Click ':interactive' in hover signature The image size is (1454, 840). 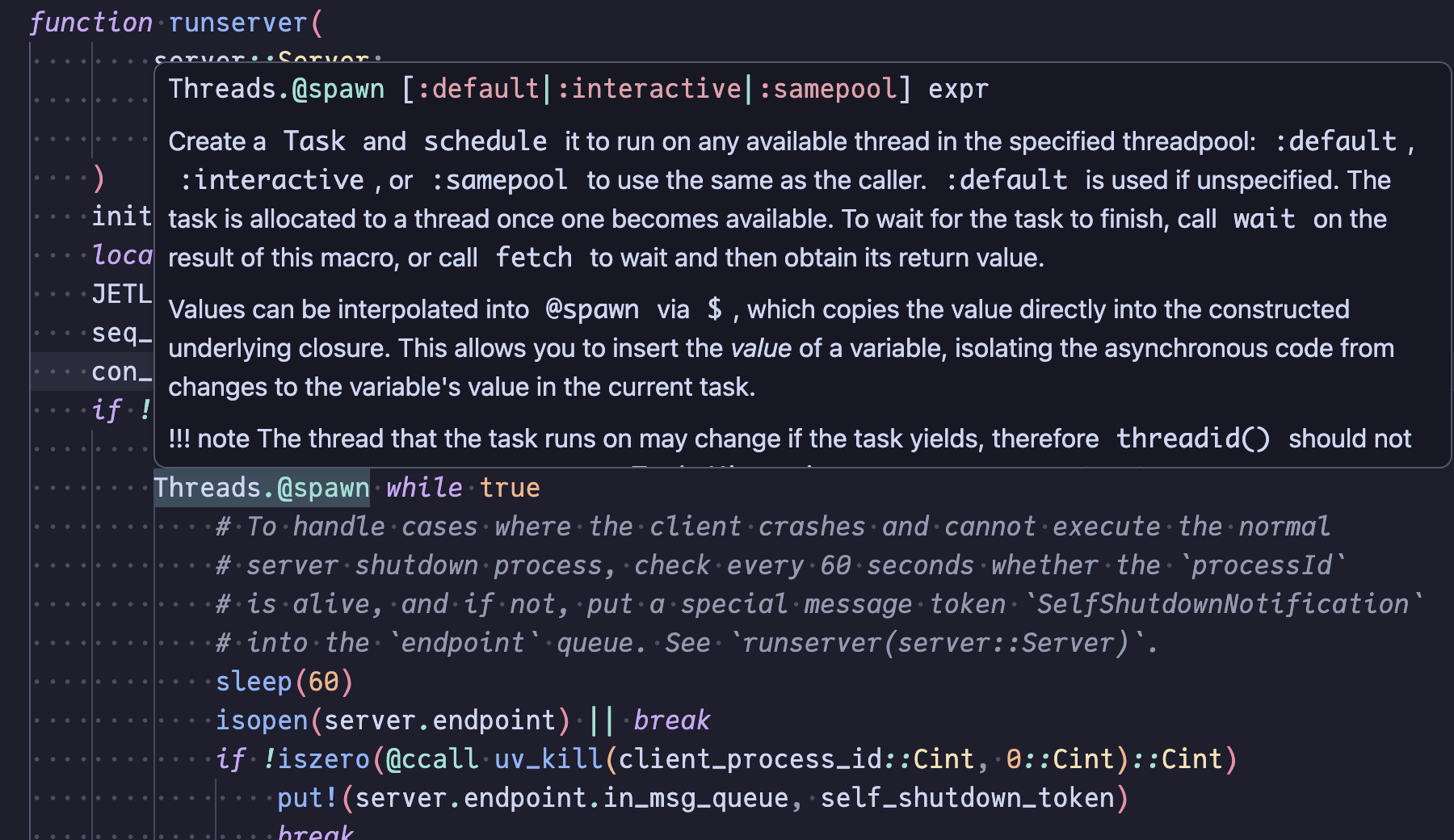tap(648, 89)
